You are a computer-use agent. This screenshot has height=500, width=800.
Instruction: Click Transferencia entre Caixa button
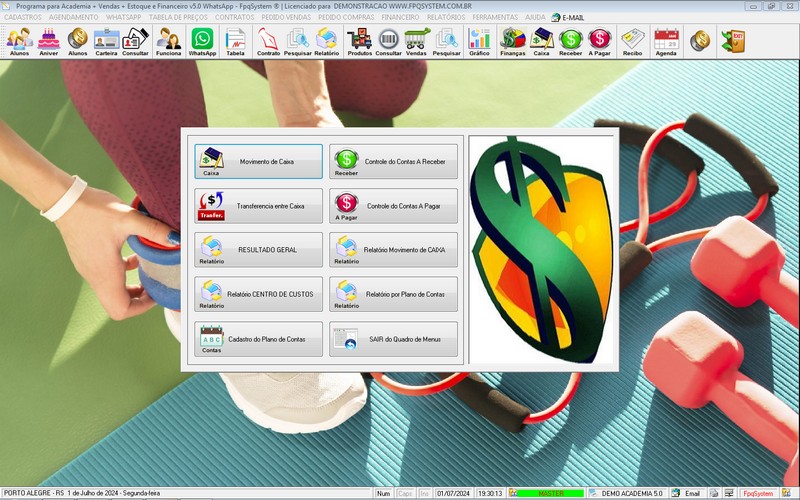pos(259,206)
